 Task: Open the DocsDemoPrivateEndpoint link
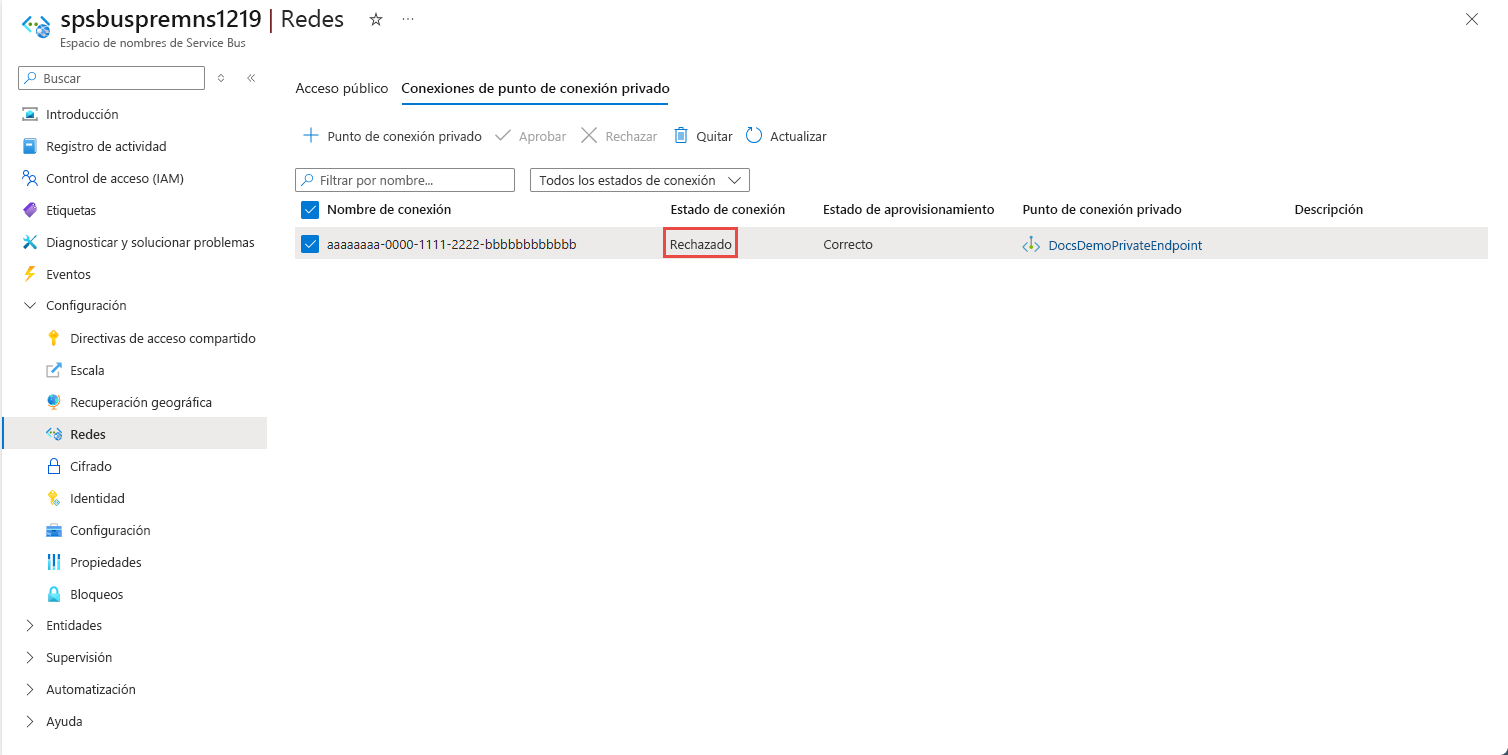coord(1125,245)
